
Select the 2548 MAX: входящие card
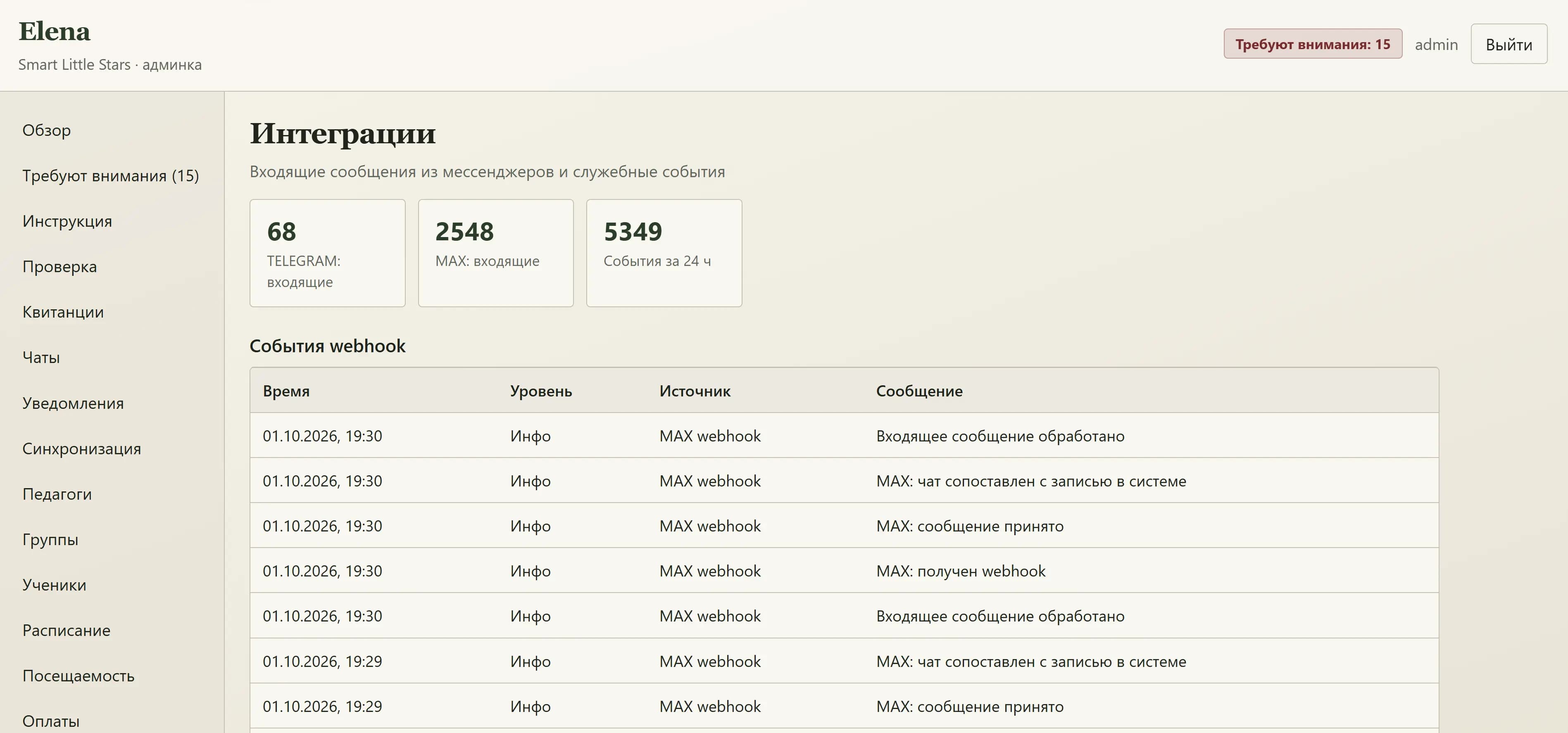[x=495, y=253]
